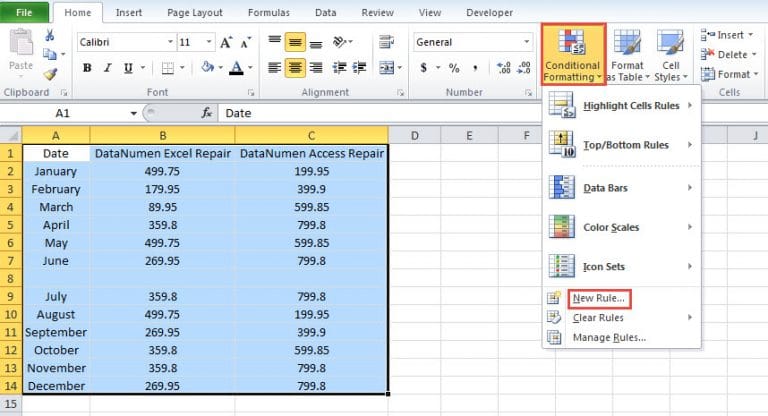Switch to the Formulas tab
Screen dimensions: 768x416
click(x=268, y=13)
